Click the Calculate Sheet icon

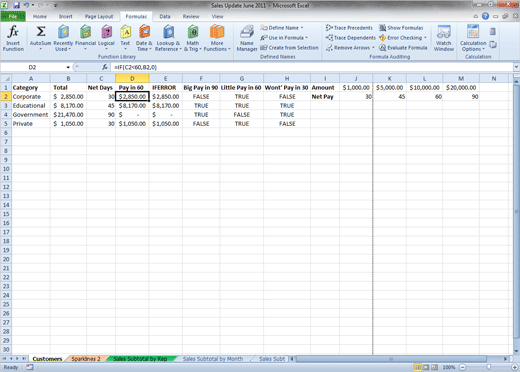coord(493,44)
